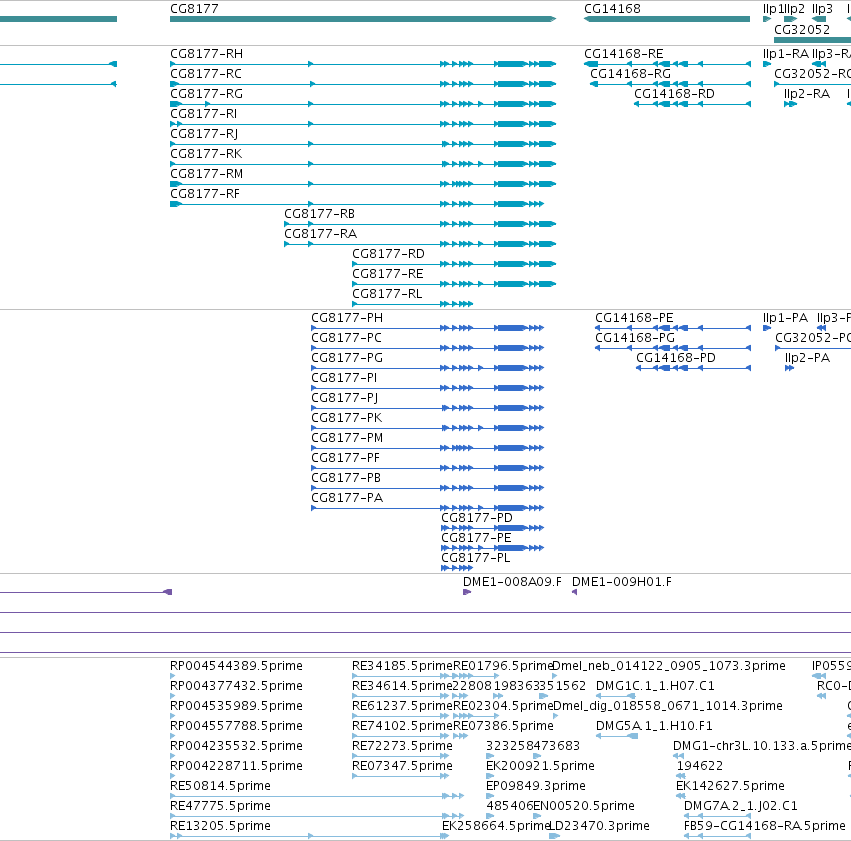Select protein CG8177-PB

[346, 479]
